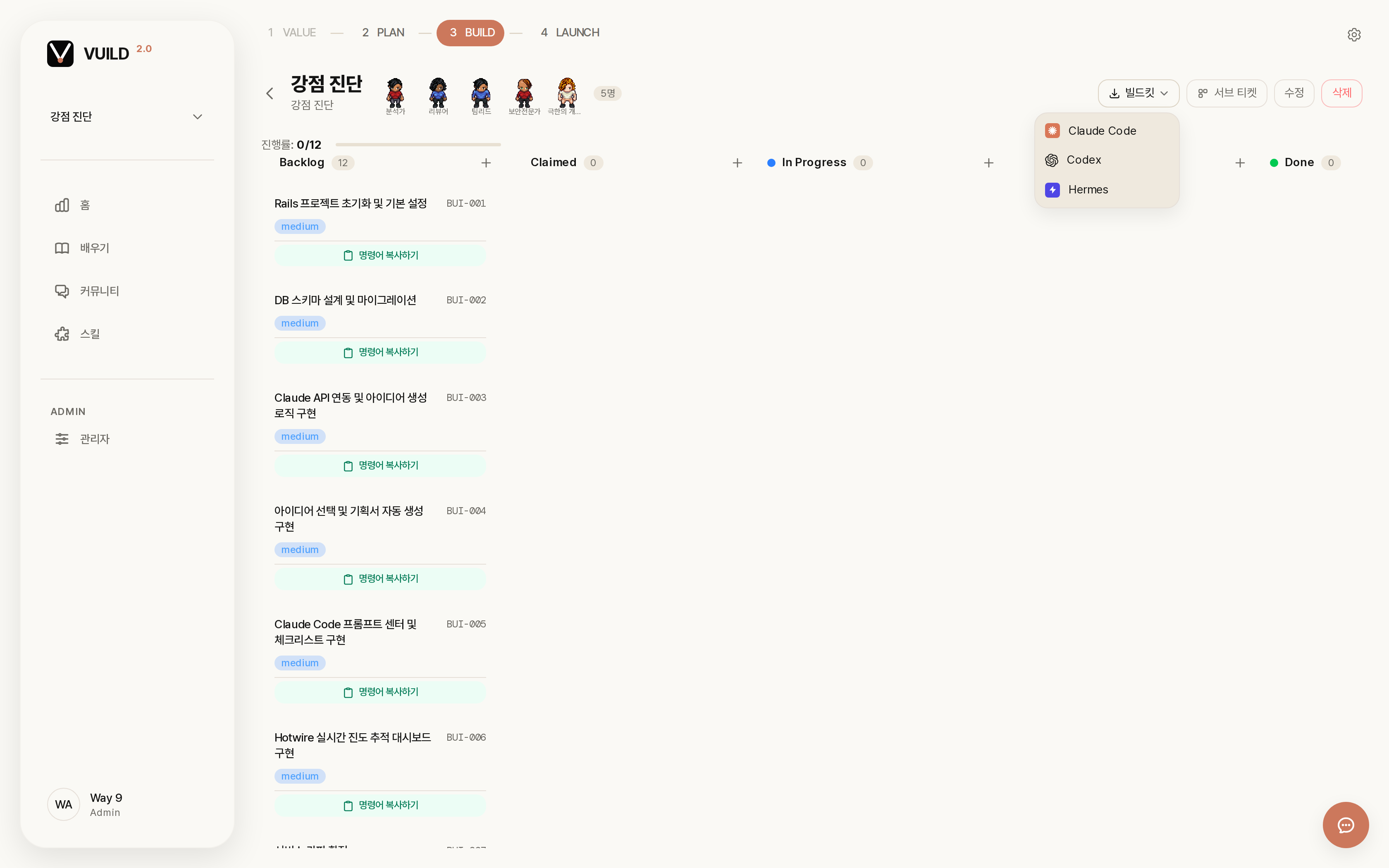Switch to the 2 PLAN step

(x=383, y=33)
